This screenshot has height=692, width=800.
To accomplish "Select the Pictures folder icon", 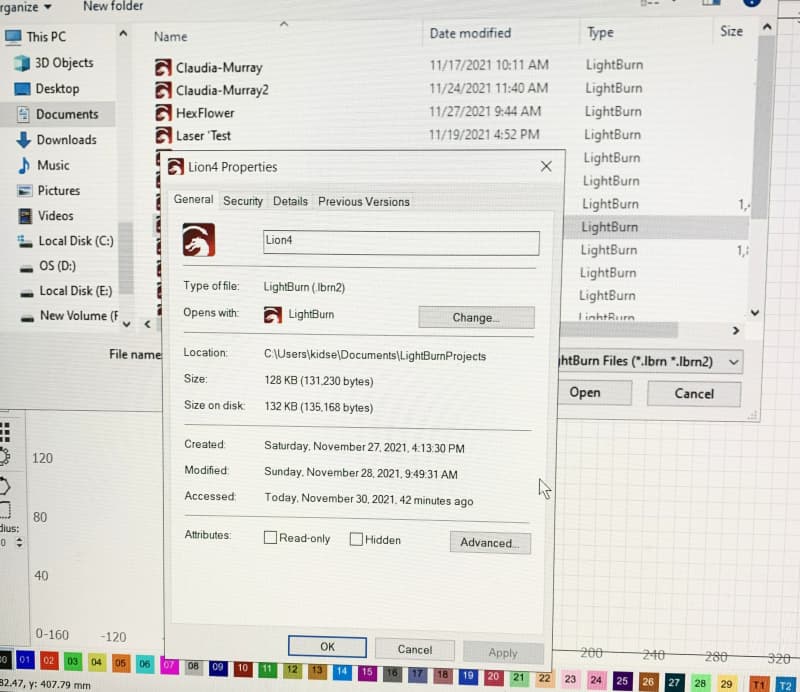I will 24,190.
